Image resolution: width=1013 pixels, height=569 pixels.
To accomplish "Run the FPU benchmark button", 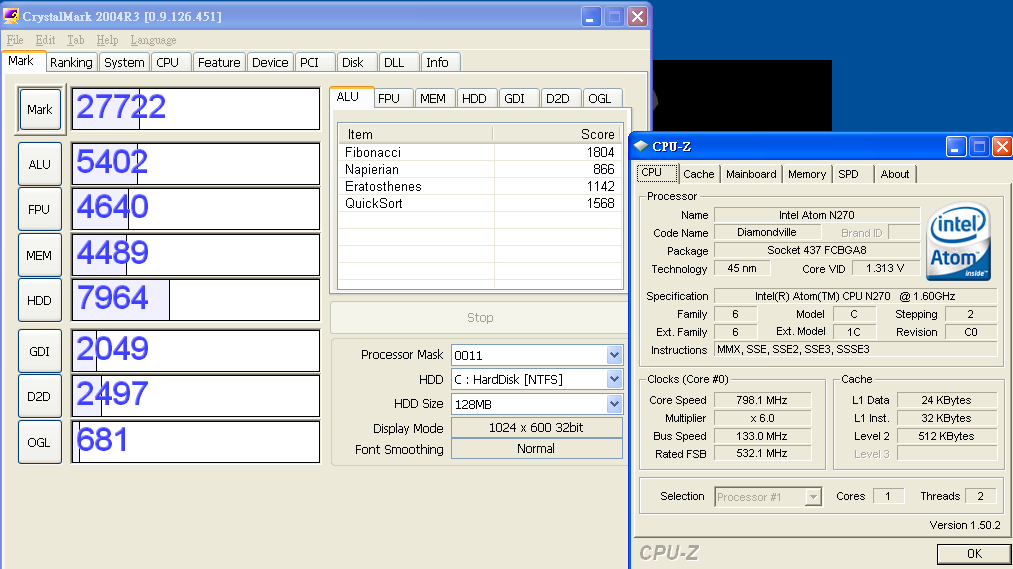I will [40, 209].
